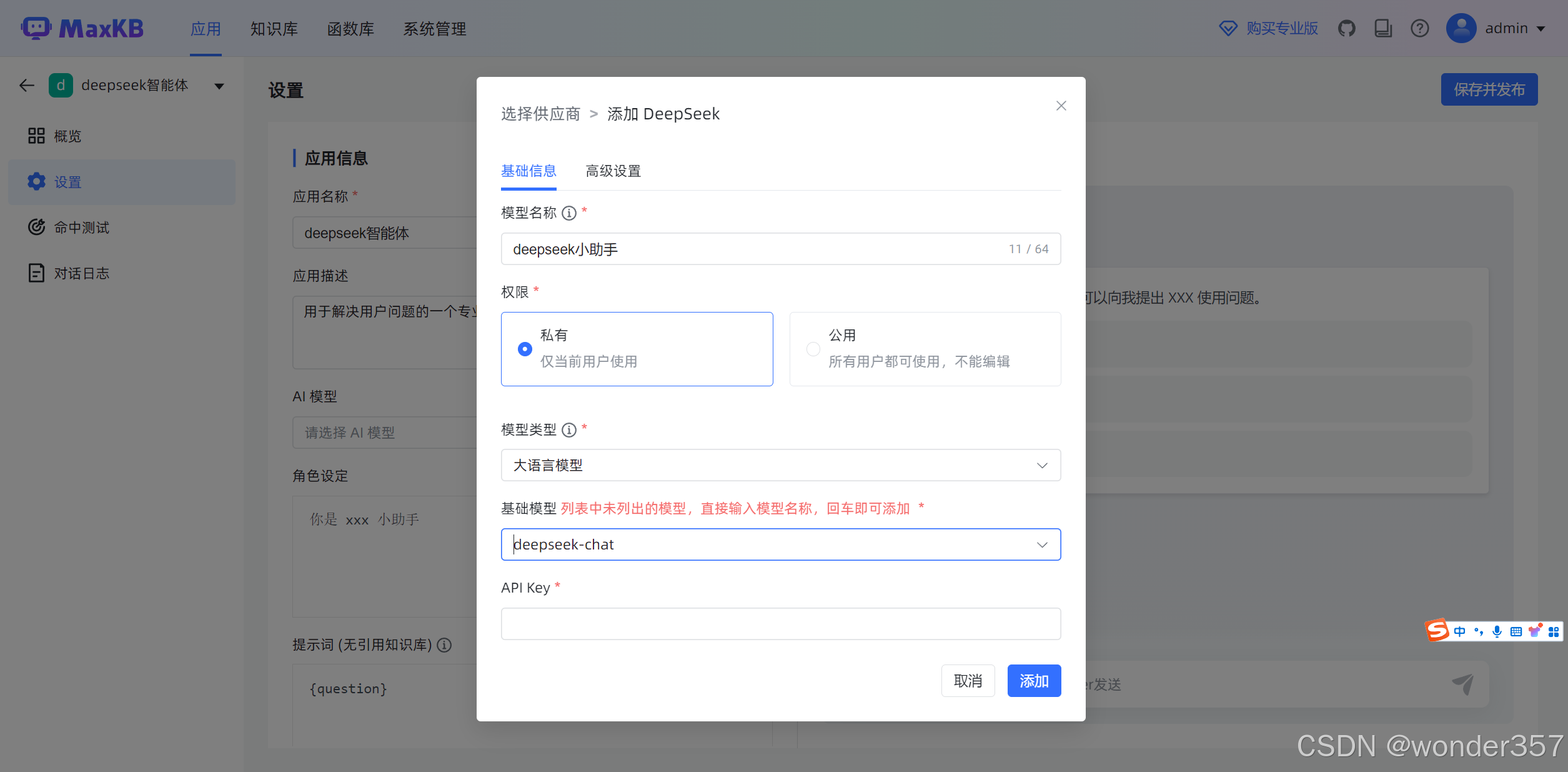Click the MaxKB logo icon
Viewport: 1568px width, 772px height.
tap(36, 28)
